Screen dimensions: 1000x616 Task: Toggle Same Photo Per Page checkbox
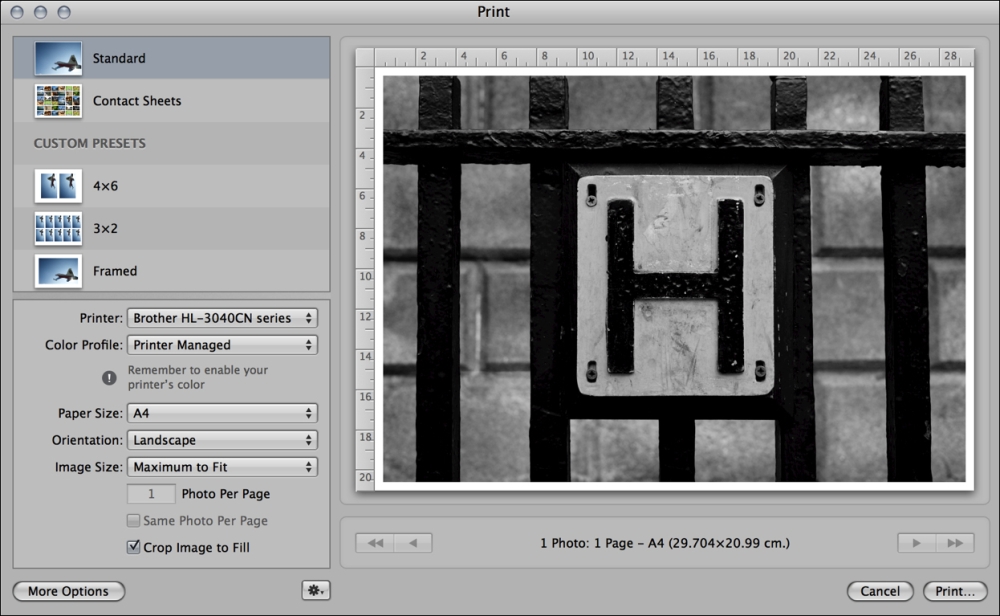[x=133, y=521]
